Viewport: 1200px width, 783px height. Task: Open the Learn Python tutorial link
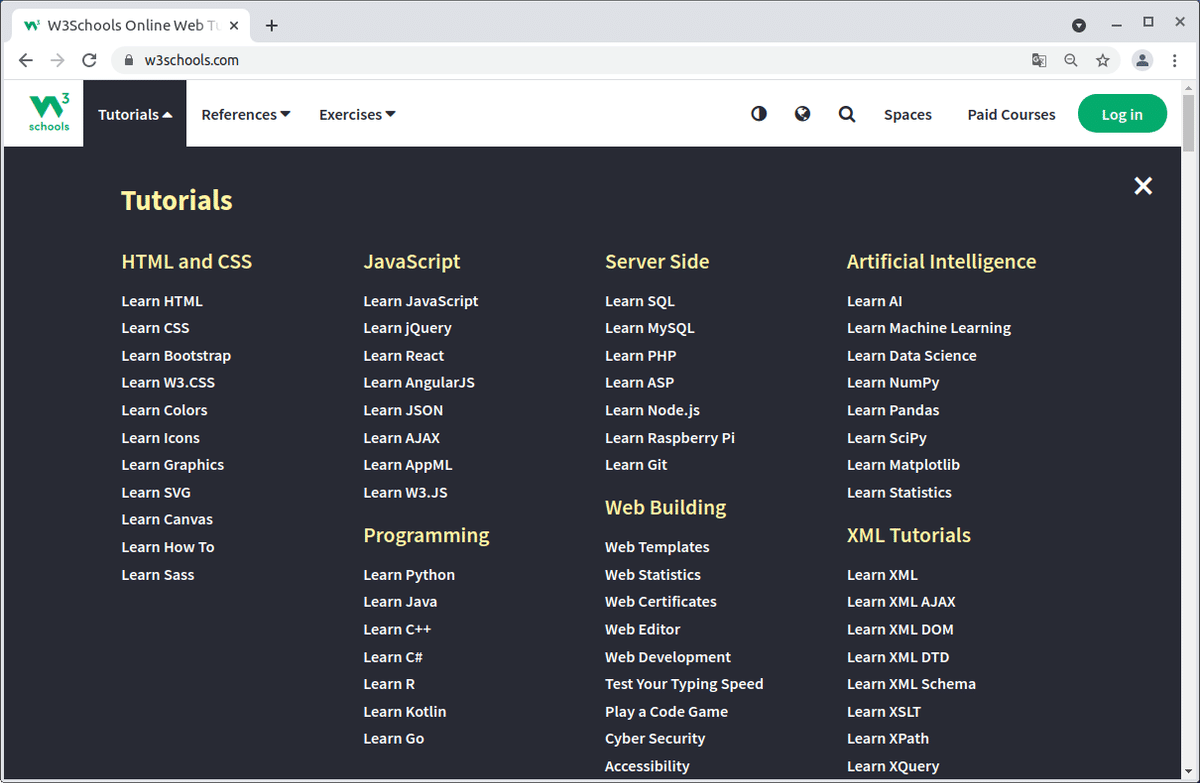pyautogui.click(x=409, y=575)
